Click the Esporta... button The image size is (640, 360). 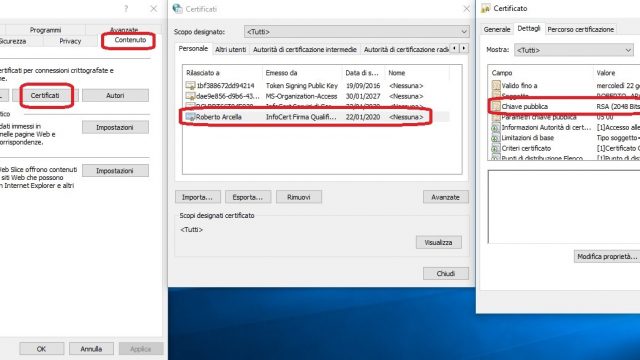click(248, 197)
